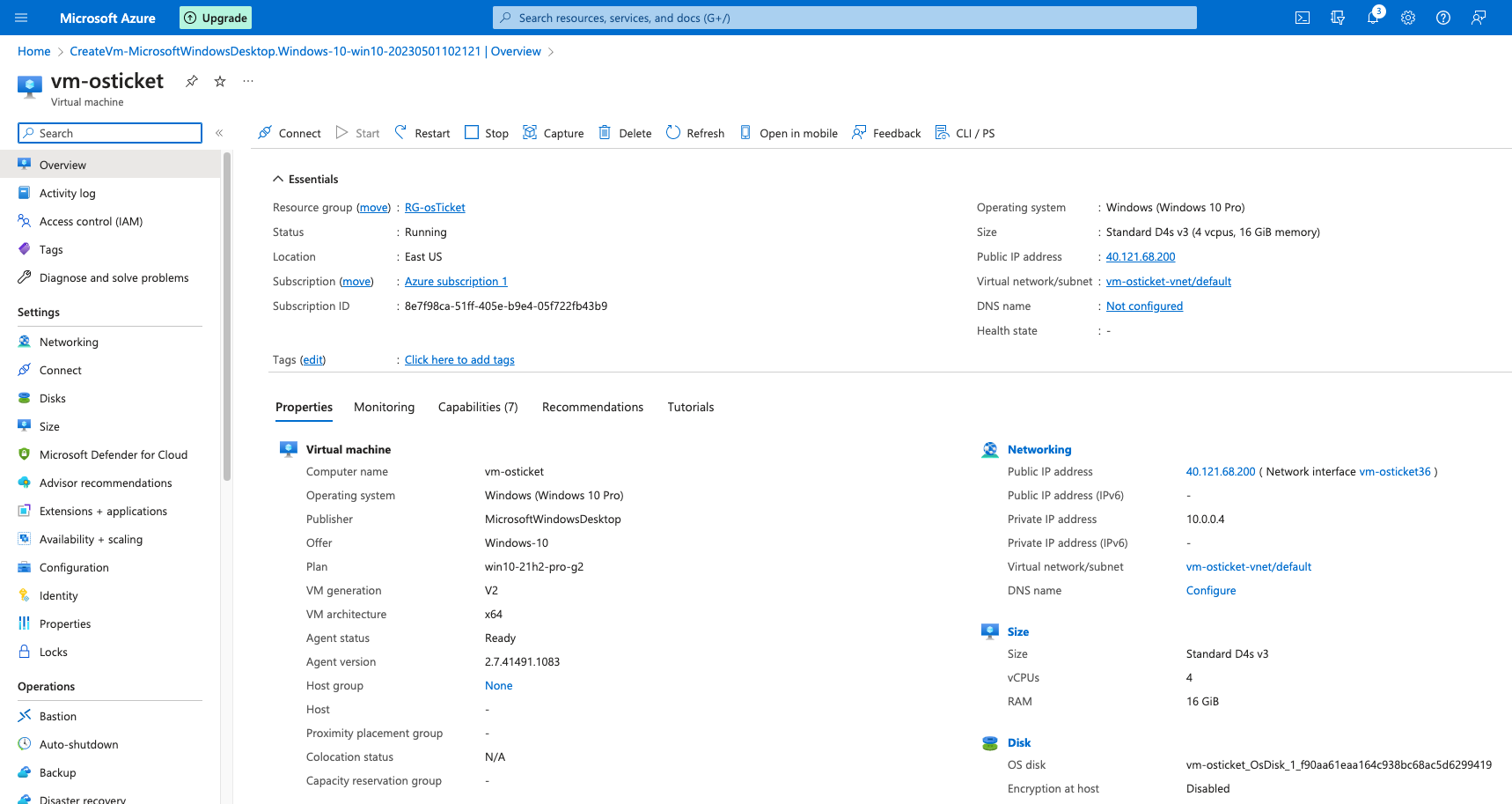Click the public IP 40.121.68.200 link
The image size is (1512, 804).
coord(1140,256)
